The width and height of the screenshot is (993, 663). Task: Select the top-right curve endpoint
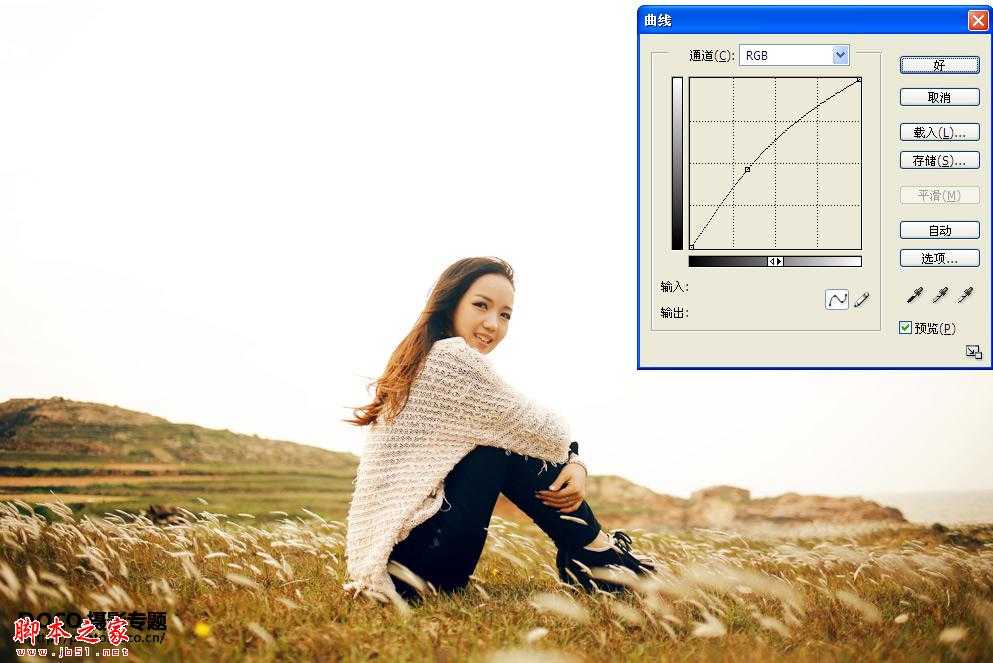tap(859, 80)
